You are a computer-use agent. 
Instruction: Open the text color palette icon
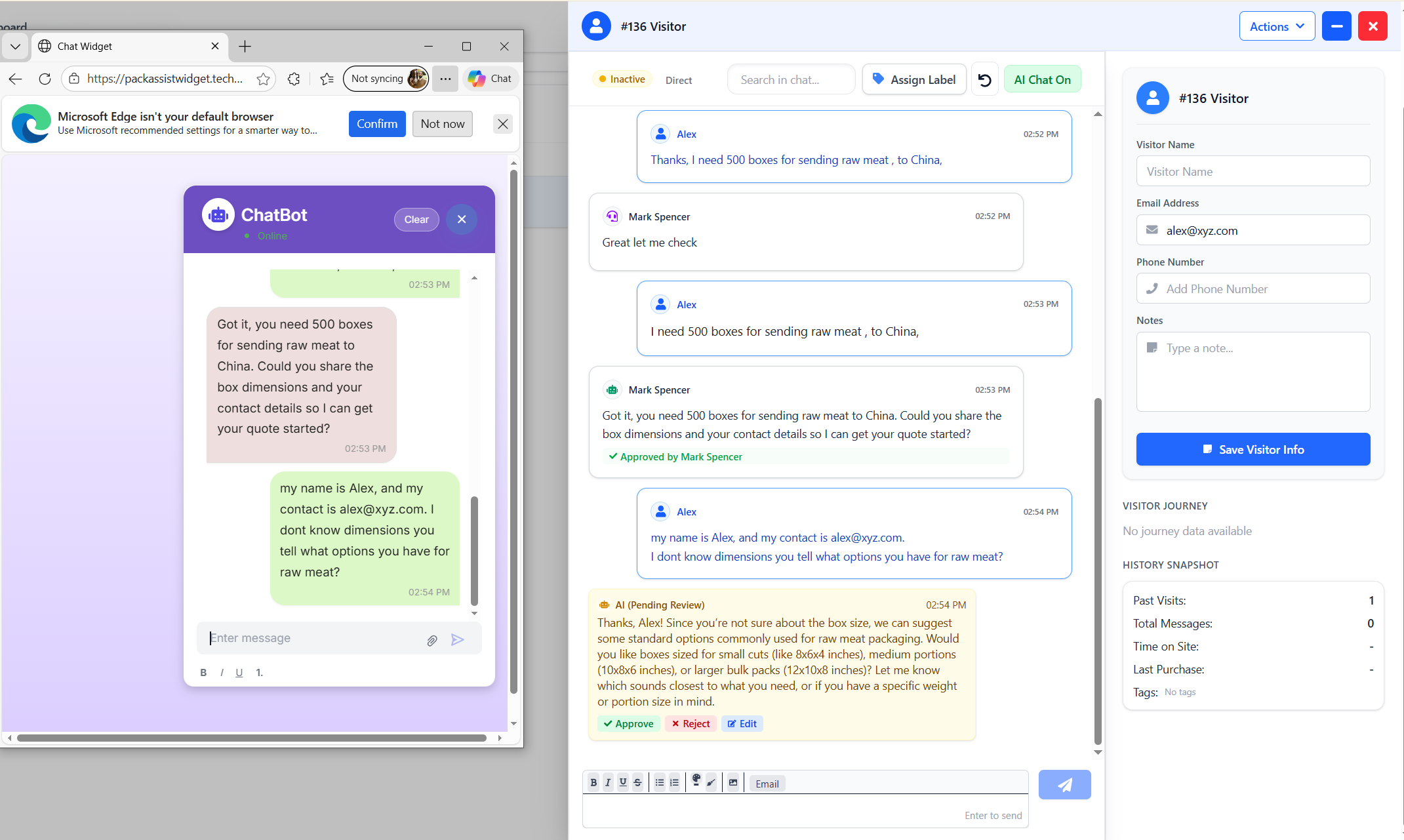coord(696,781)
